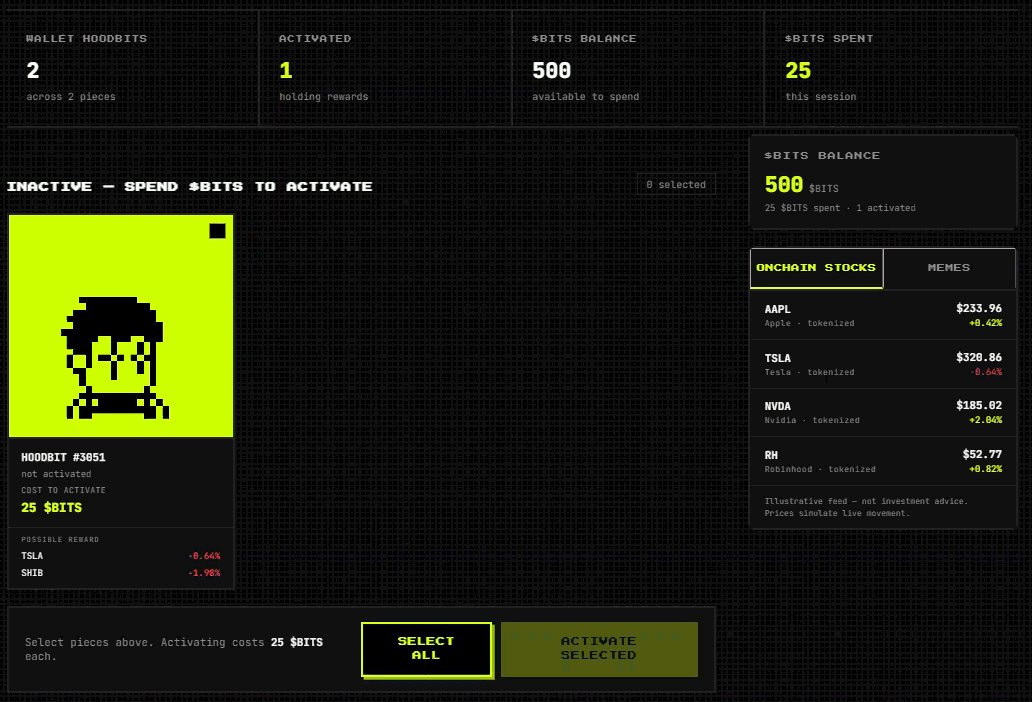Select the "not activated" status text
The width and height of the screenshot is (1032, 702).
point(56,474)
